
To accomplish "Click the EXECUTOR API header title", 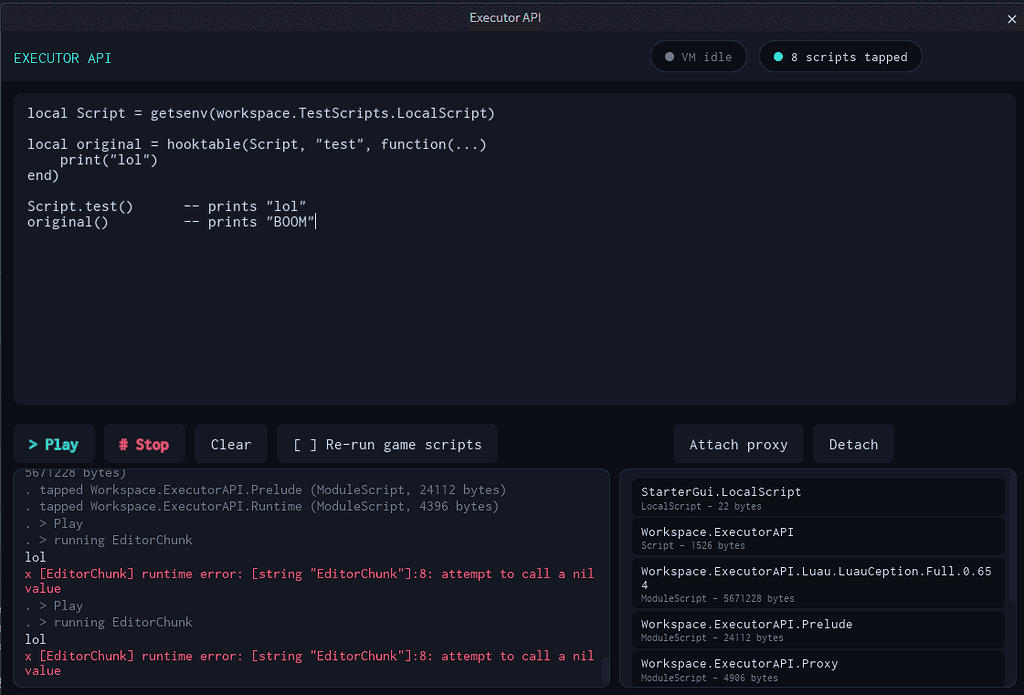I will (x=63, y=58).
